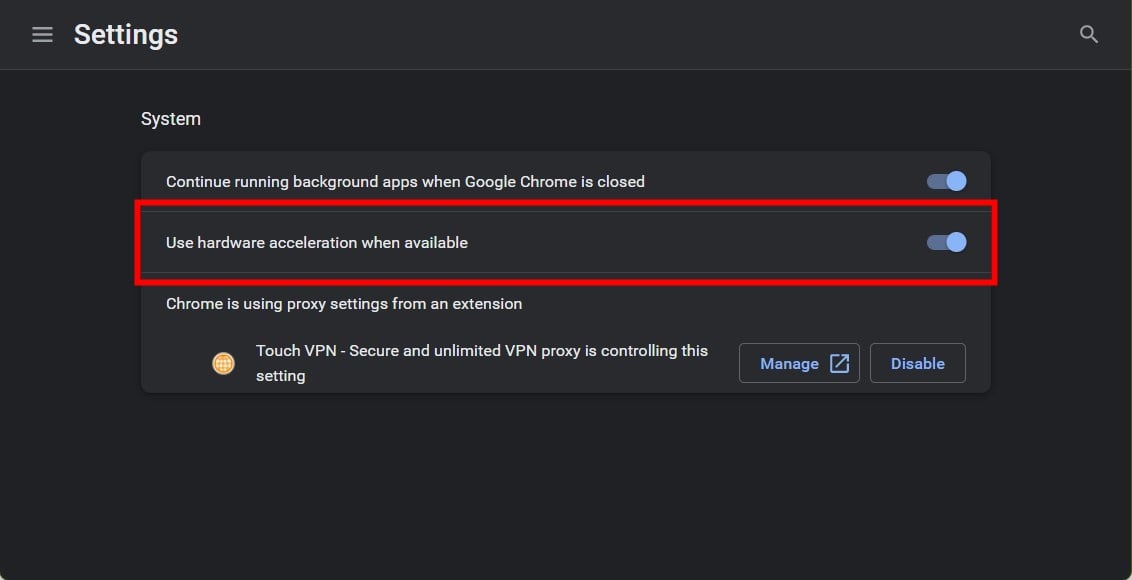Click the 'Continue running background apps' label
Viewport: 1132px width, 580px height.
point(405,182)
